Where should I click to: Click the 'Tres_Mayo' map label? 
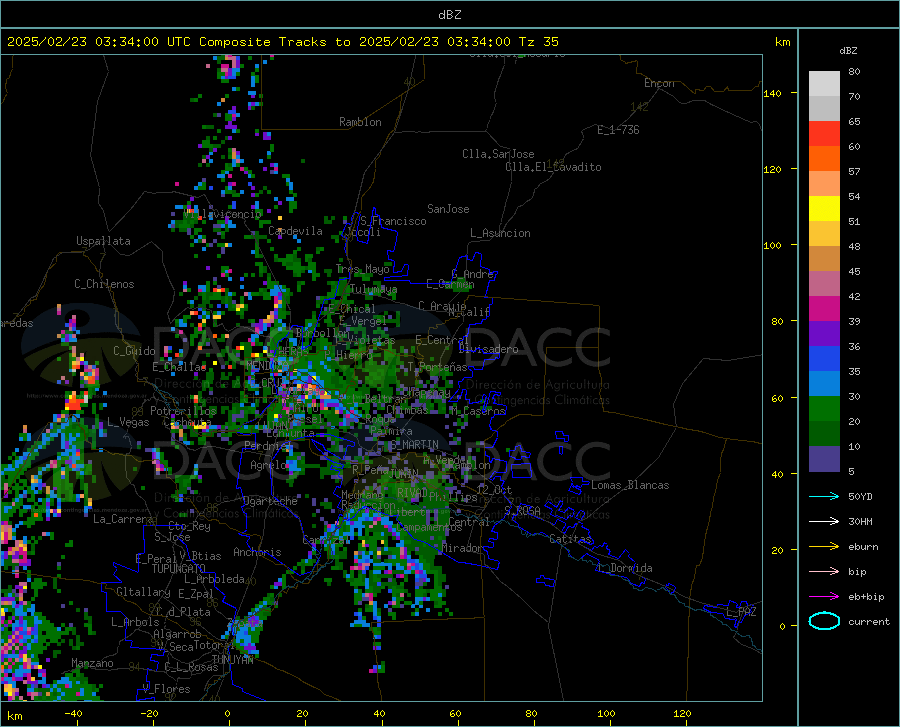(x=363, y=269)
